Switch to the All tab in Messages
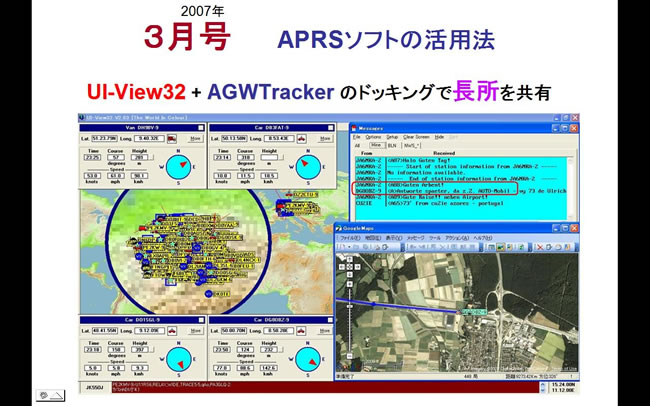Screen dimensions: 650x406 (x=358, y=146)
